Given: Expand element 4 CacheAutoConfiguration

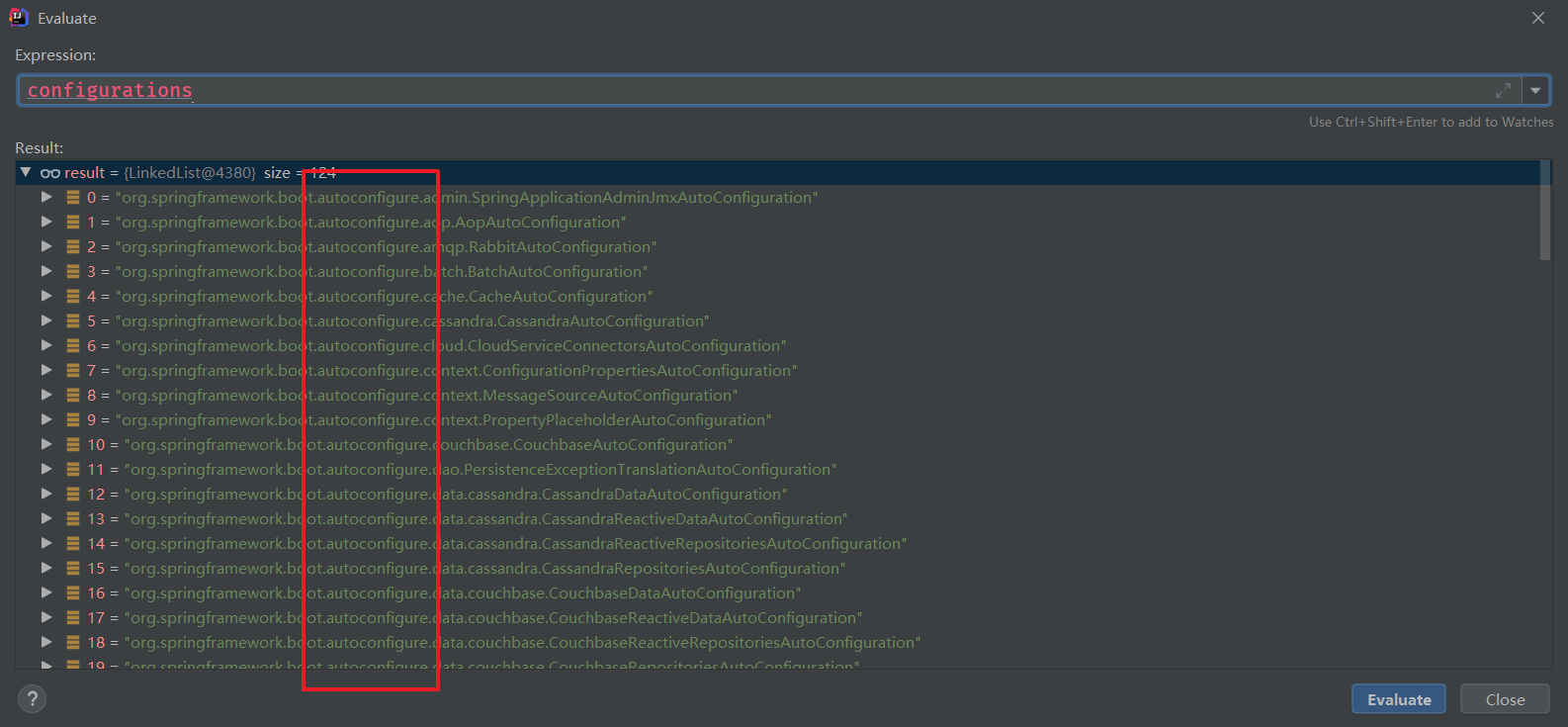Looking at the screenshot, I should (45, 296).
